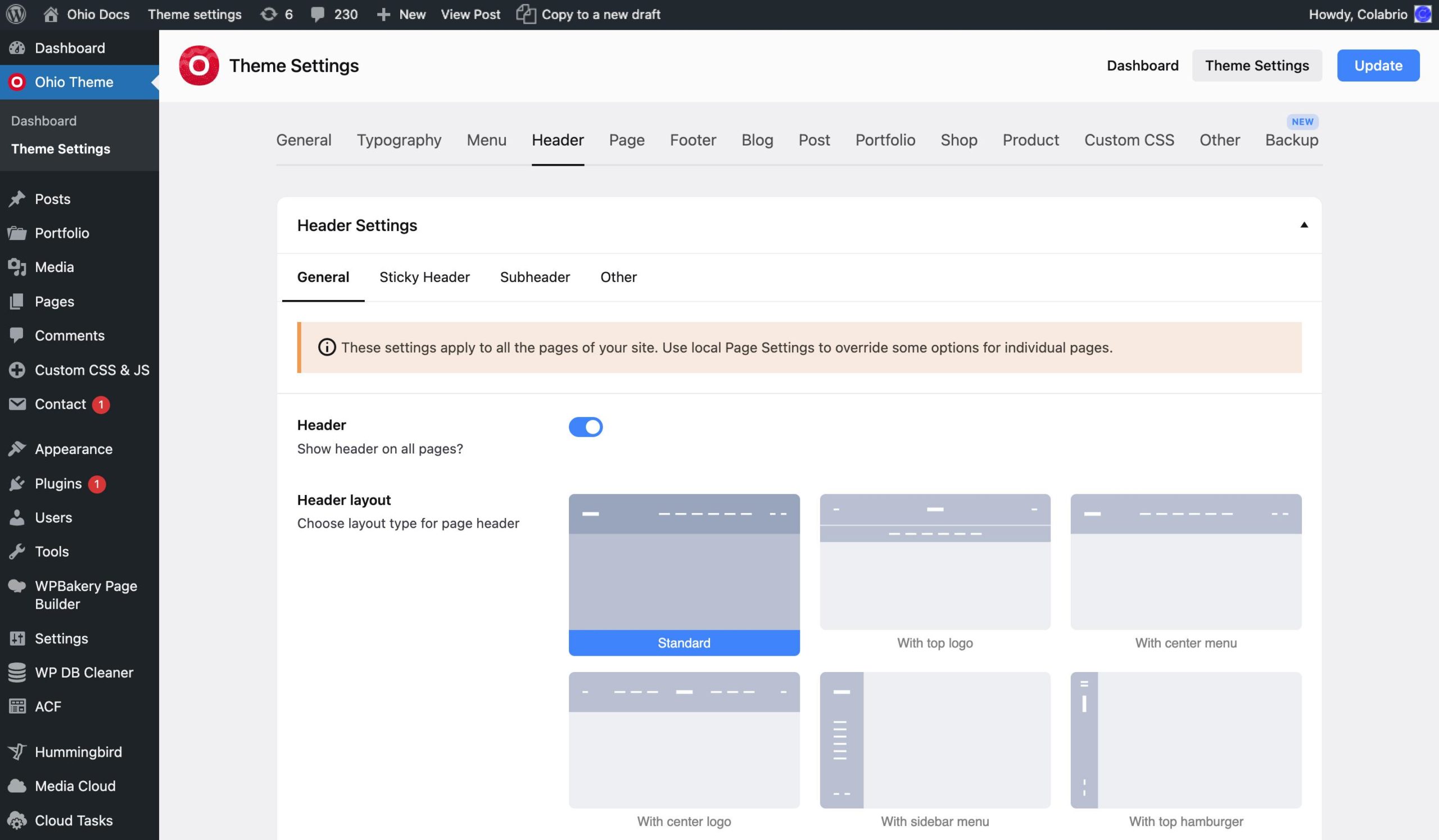Switch to the Typography settings tab
Image resolution: width=1439 pixels, height=840 pixels.
tap(399, 140)
